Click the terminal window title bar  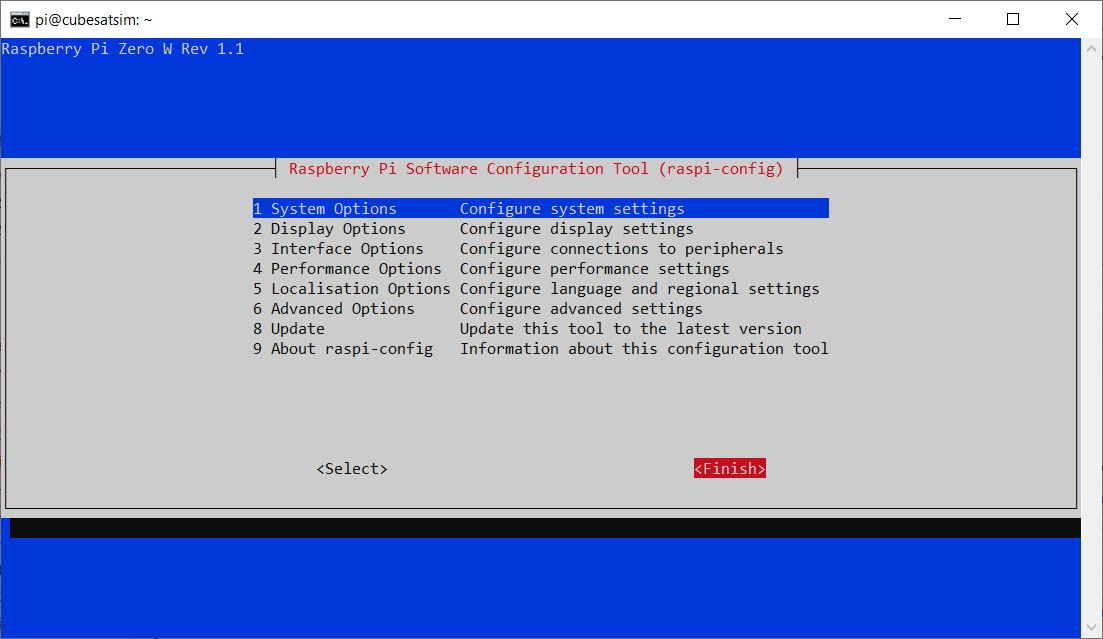pos(500,18)
